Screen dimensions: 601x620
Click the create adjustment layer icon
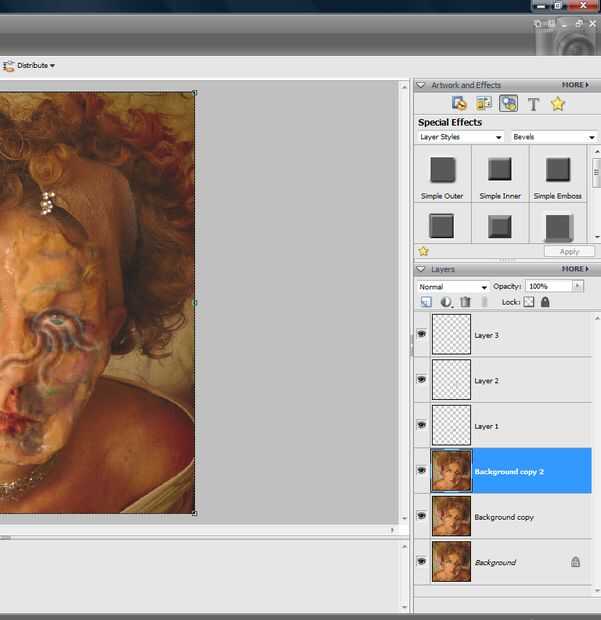[446, 302]
